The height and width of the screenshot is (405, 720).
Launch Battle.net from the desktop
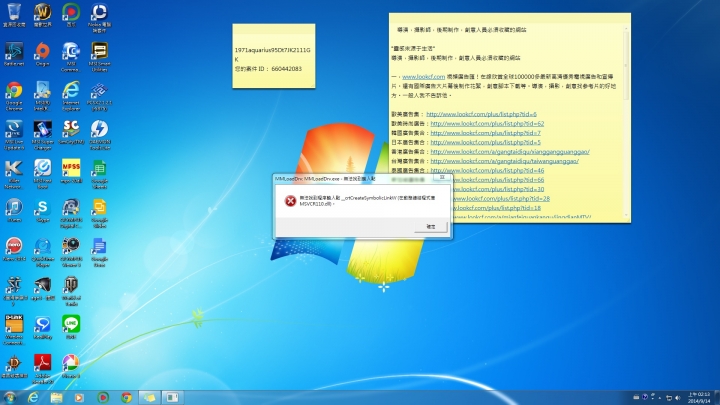[14, 55]
